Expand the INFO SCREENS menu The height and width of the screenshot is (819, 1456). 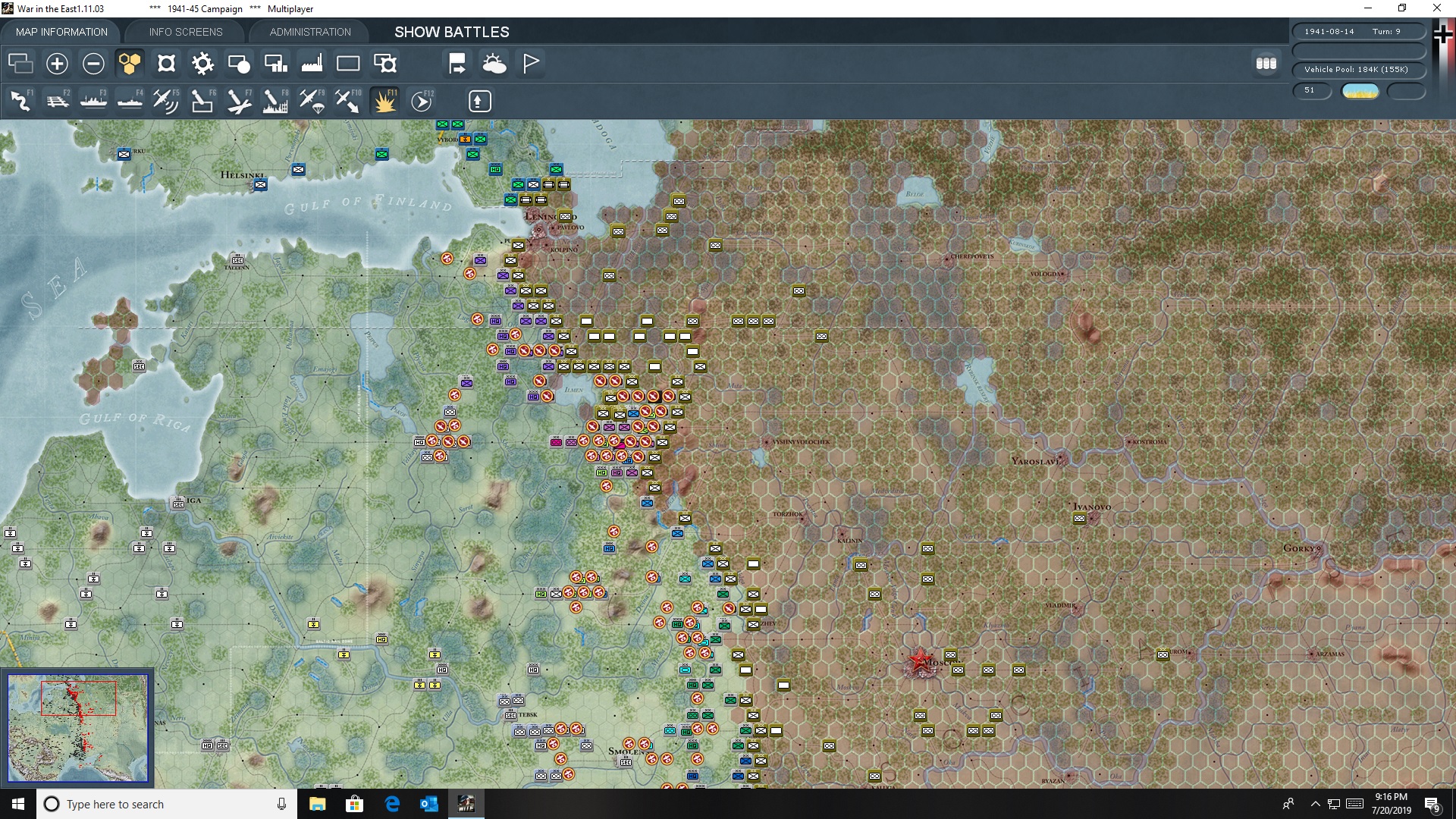click(x=185, y=32)
